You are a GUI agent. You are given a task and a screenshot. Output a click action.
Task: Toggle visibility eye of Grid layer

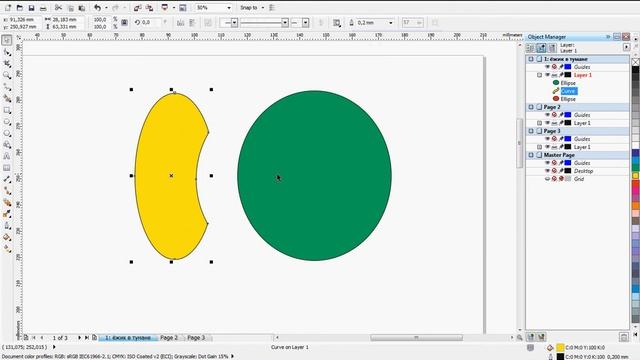[547, 179]
